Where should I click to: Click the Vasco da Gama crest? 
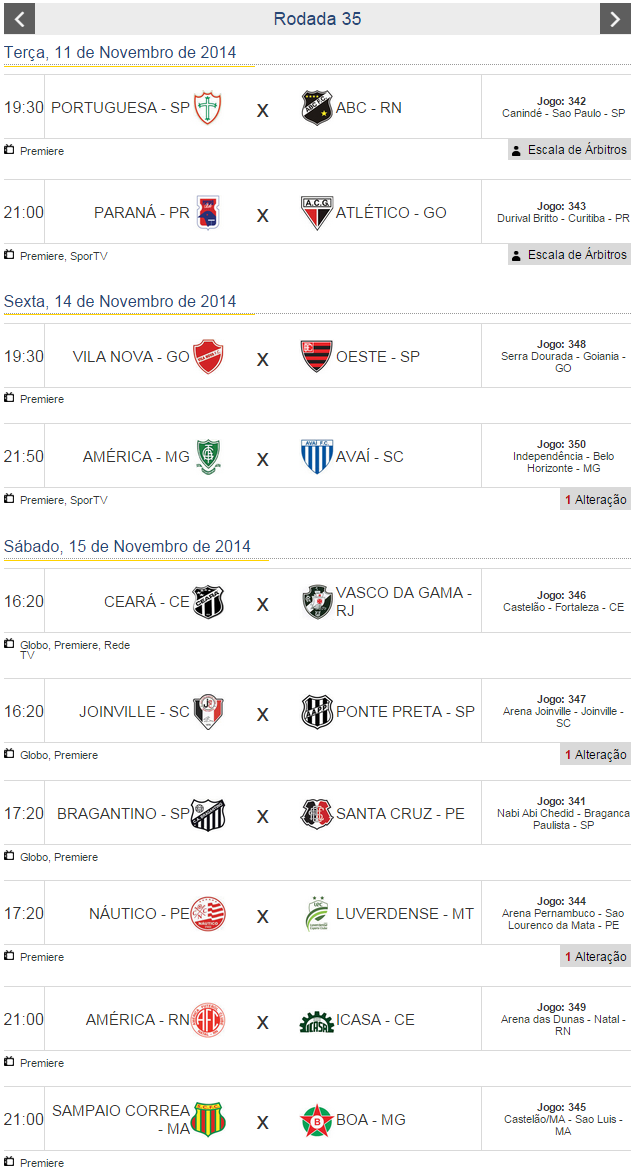317,601
